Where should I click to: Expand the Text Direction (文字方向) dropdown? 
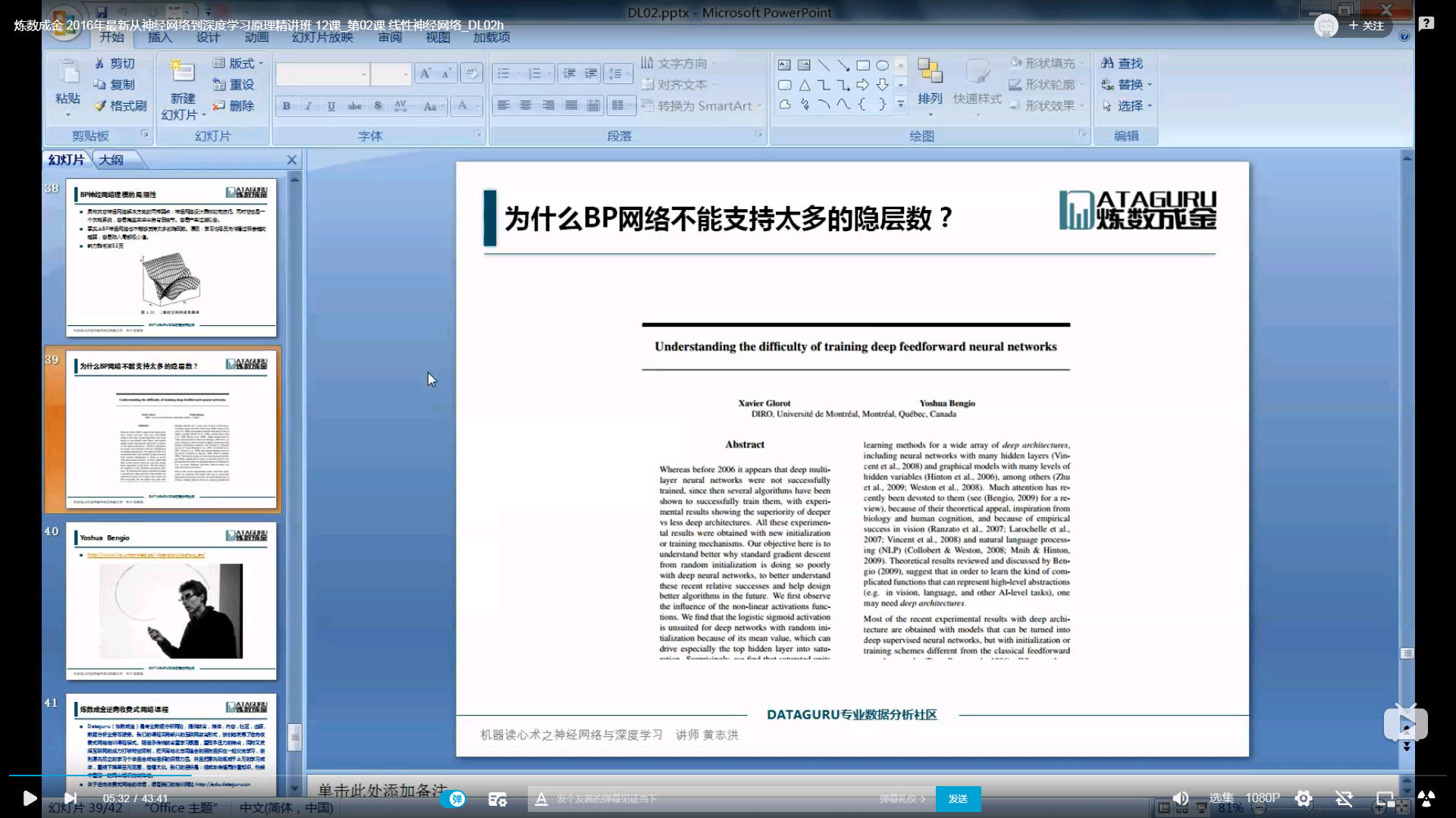[679, 64]
